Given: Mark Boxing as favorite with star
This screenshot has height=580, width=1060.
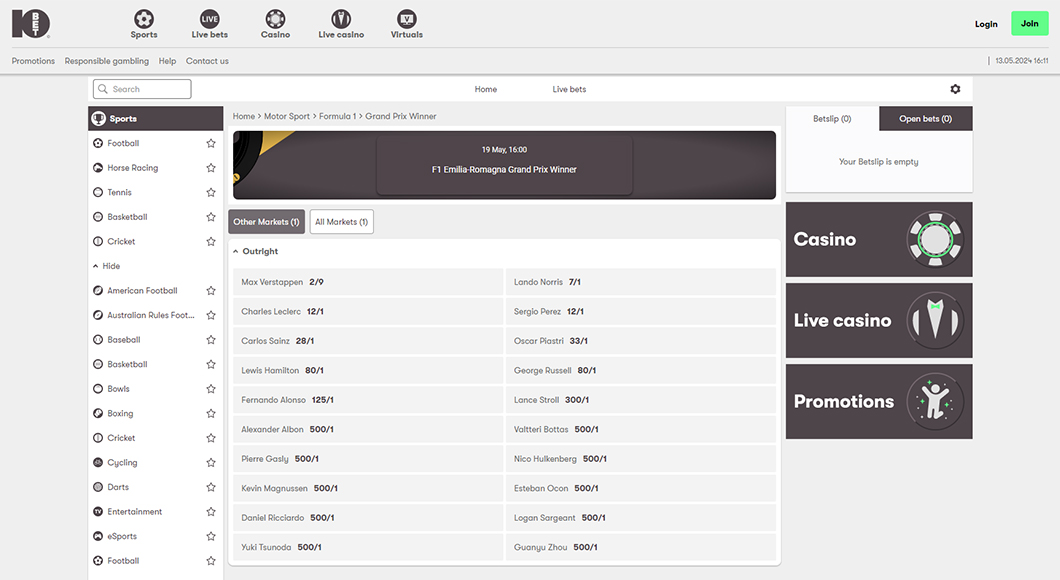Looking at the screenshot, I should pyautogui.click(x=211, y=414).
